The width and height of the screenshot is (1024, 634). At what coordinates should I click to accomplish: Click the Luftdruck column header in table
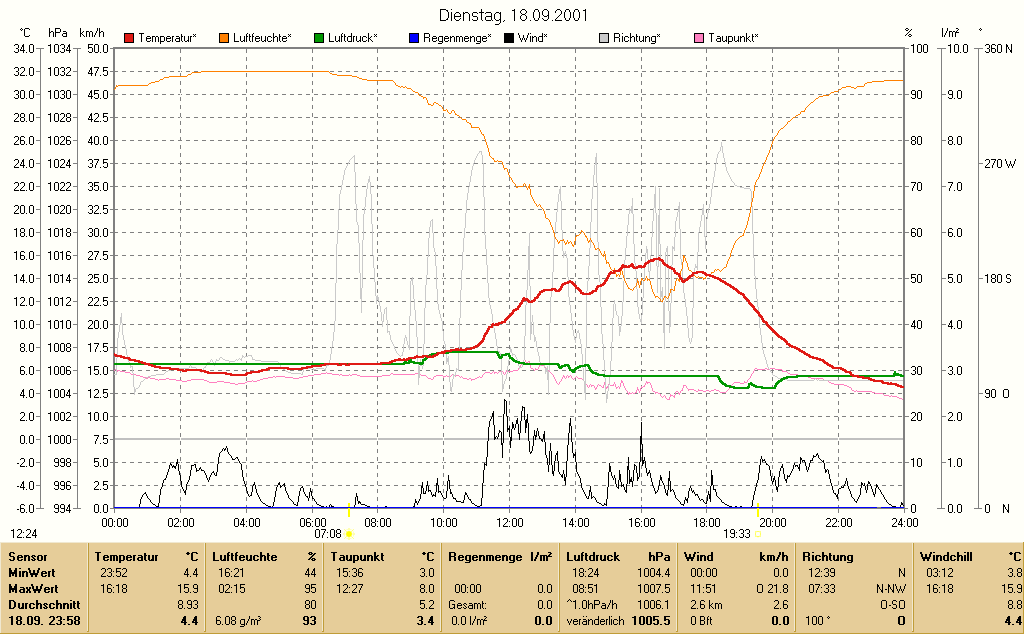pyautogui.click(x=593, y=557)
